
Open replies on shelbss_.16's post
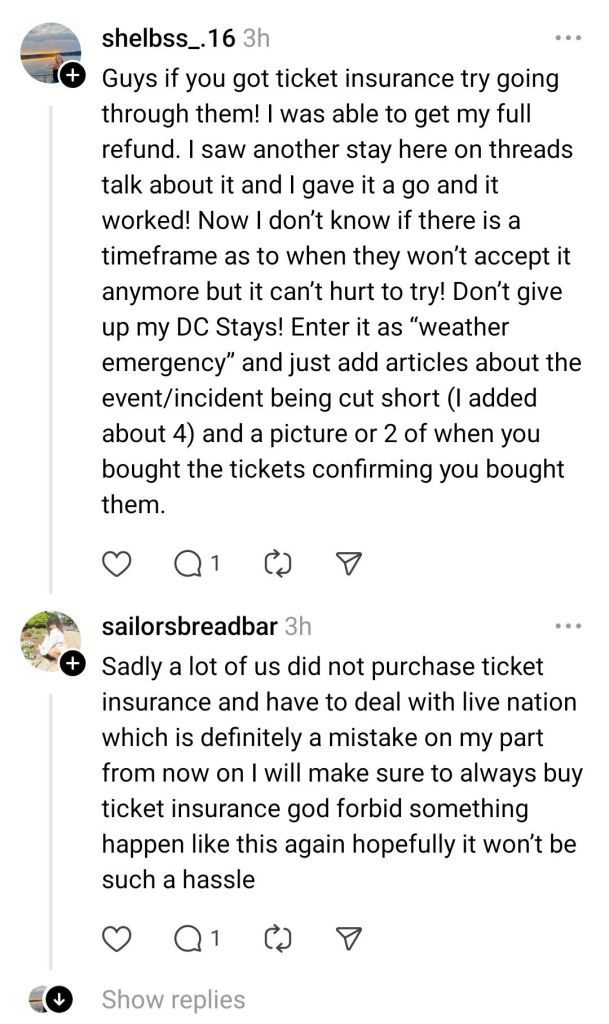195,565
